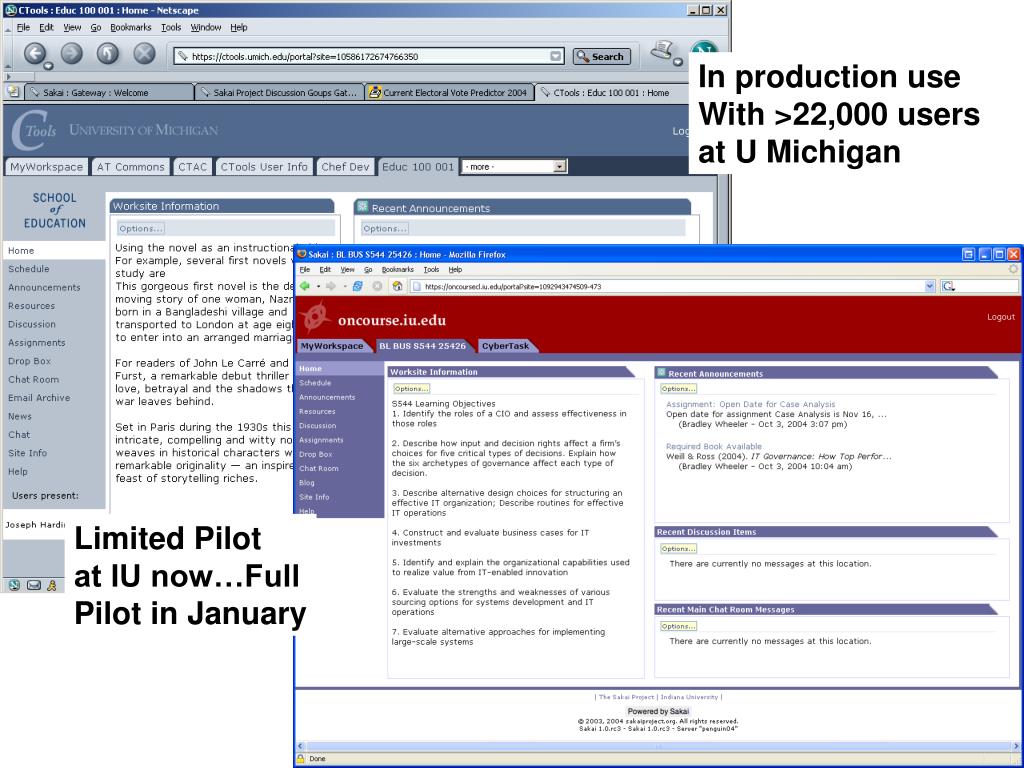The image size is (1024, 768).
Task: Click Firefox Reload icon
Action: (x=357, y=286)
